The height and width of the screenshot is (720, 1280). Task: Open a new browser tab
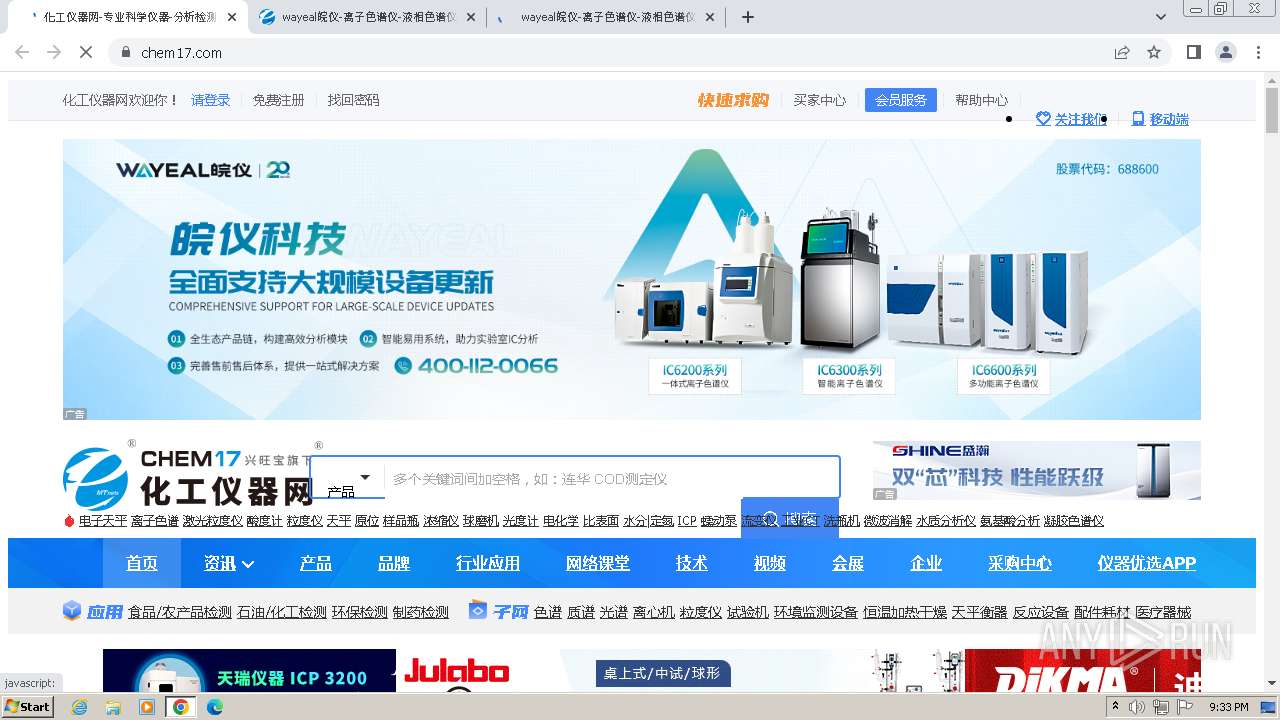pos(747,17)
